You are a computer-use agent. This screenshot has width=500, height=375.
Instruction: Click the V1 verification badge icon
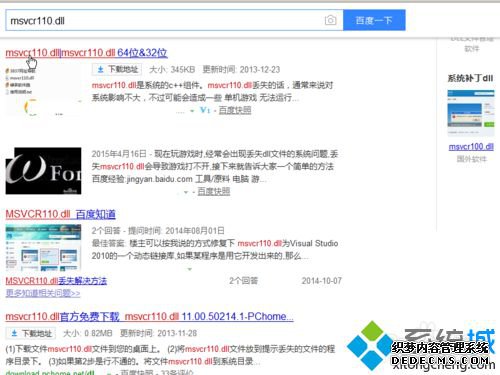pos(205,110)
